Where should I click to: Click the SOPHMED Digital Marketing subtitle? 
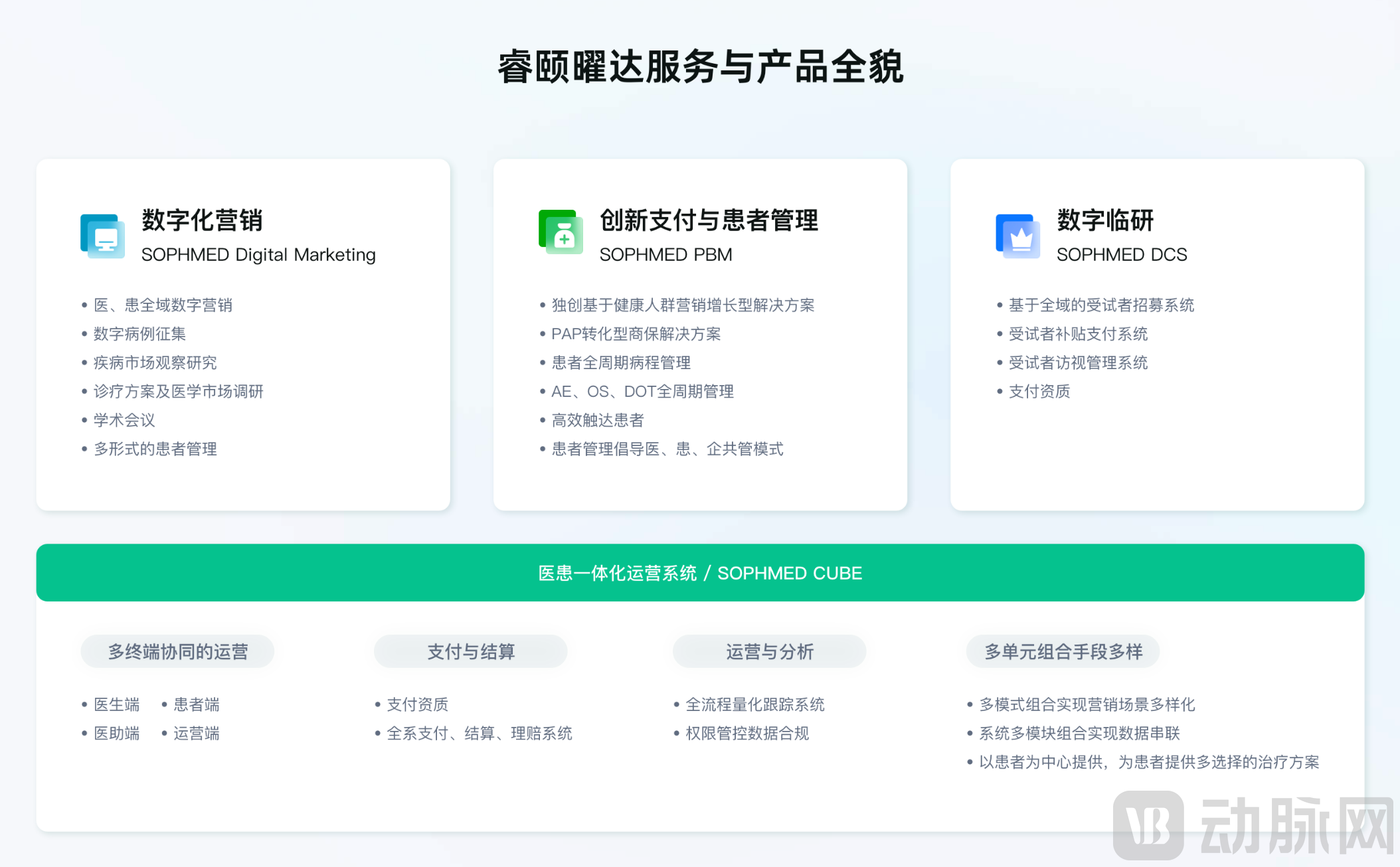point(258,255)
